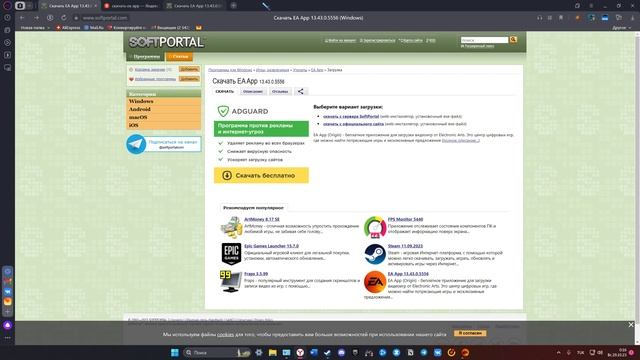Switch to the middle Yandex search tab
Screen dimensions: 640x360
point(131,6)
